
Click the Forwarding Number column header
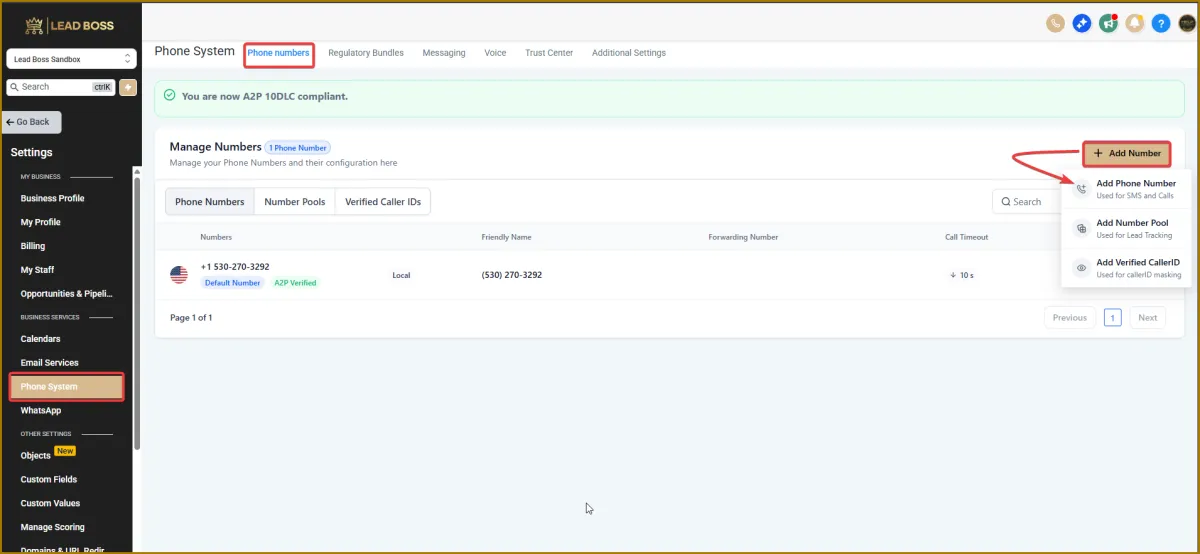pos(743,237)
